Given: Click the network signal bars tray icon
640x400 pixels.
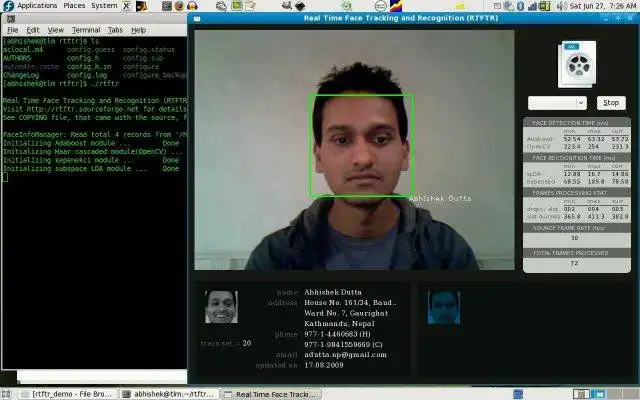Looking at the screenshot, I should (x=532, y=6).
